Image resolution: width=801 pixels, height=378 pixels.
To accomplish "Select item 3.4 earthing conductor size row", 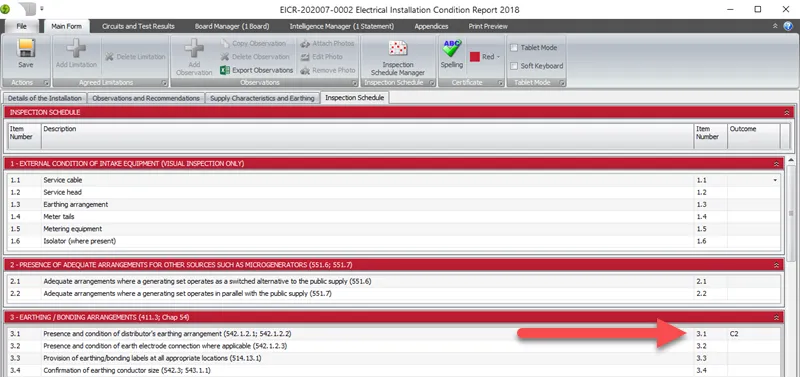I will click(x=393, y=370).
